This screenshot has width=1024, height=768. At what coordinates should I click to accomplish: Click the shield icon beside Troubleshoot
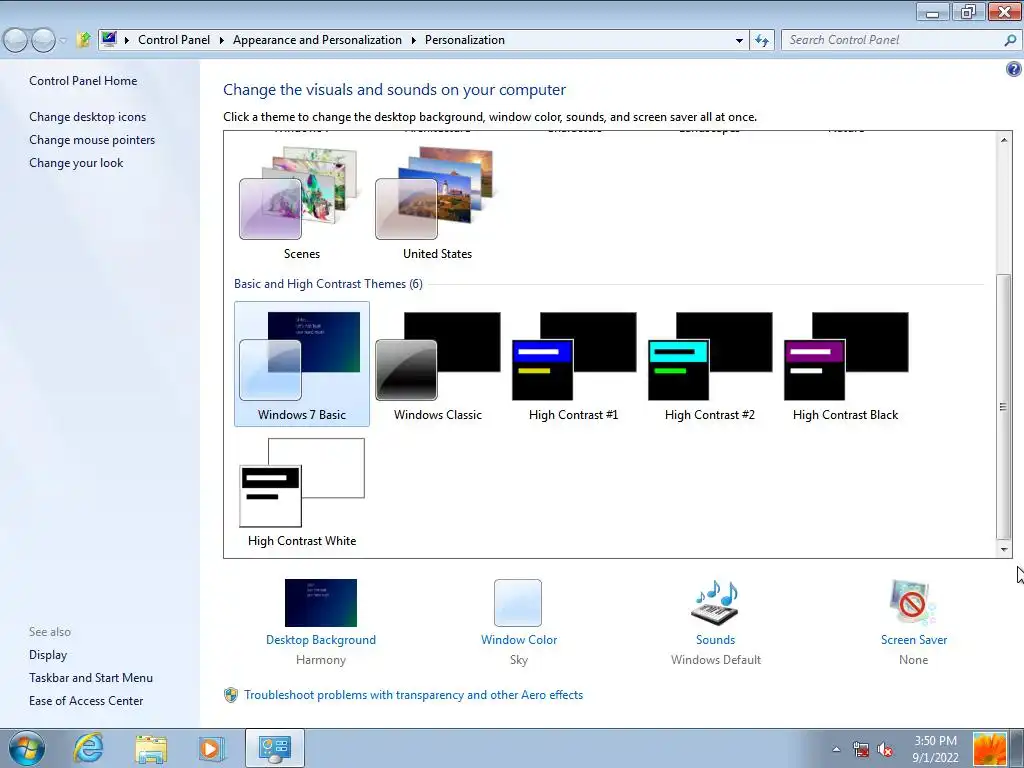click(231, 695)
